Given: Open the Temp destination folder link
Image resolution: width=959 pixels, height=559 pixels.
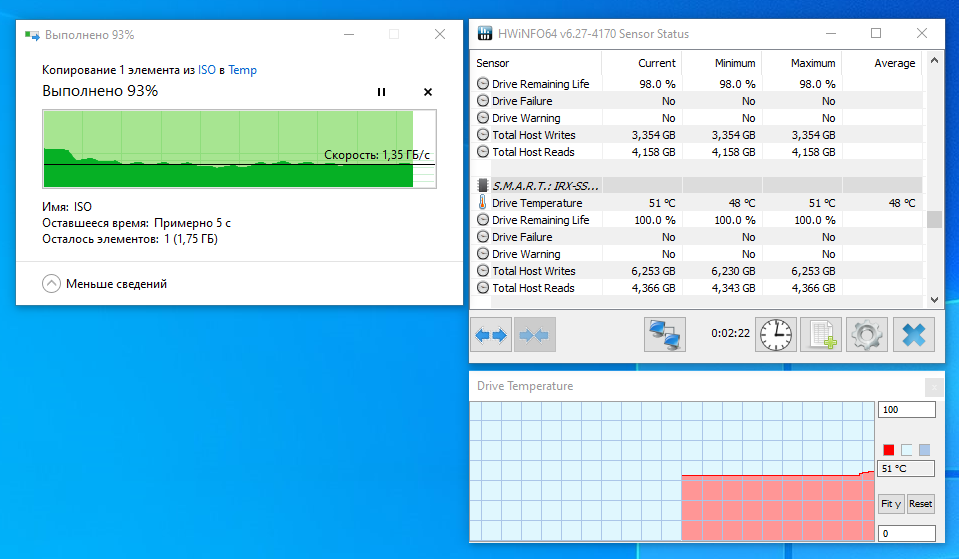Looking at the screenshot, I should coord(243,70).
